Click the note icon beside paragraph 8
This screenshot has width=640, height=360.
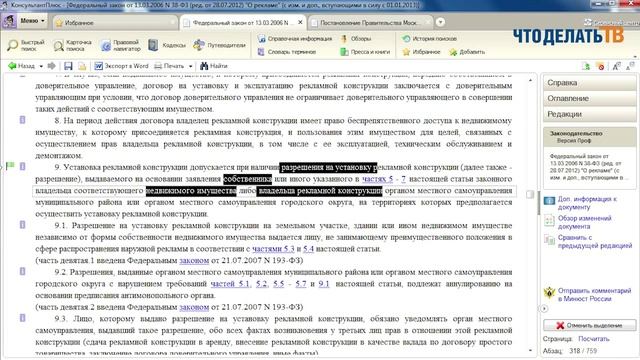click(22, 120)
